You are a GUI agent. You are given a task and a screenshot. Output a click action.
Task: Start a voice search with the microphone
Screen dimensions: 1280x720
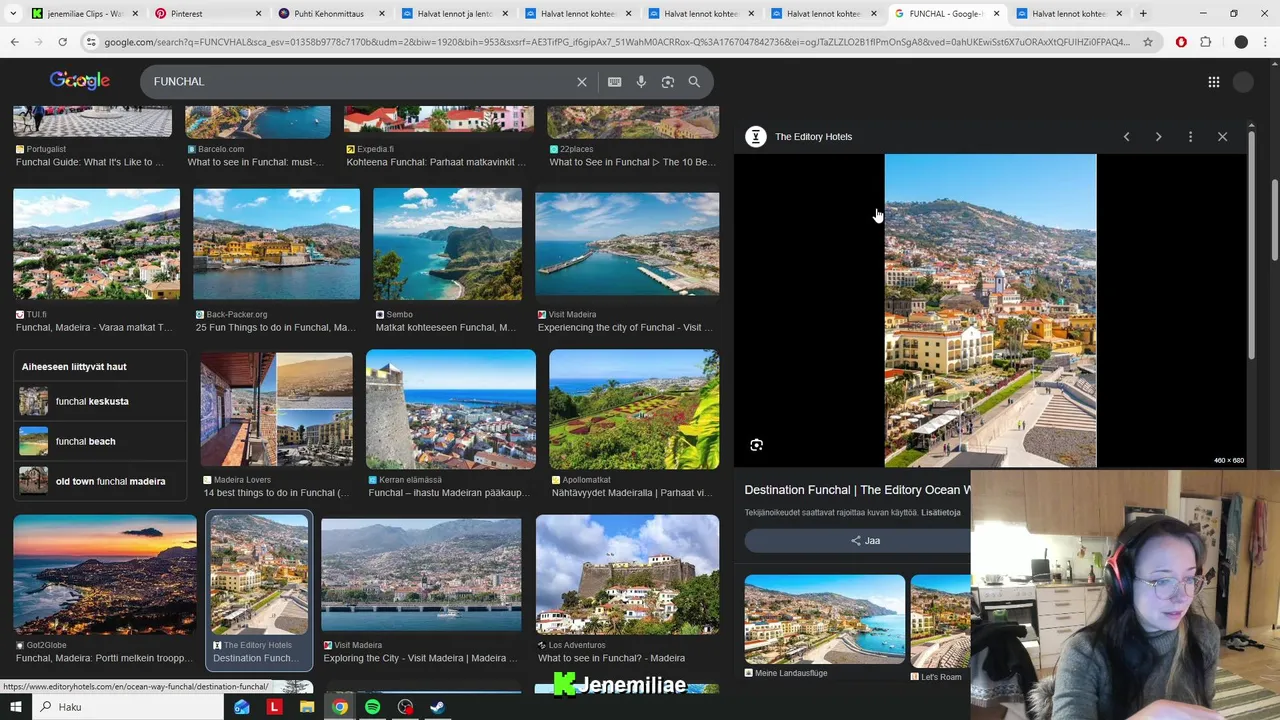click(641, 82)
